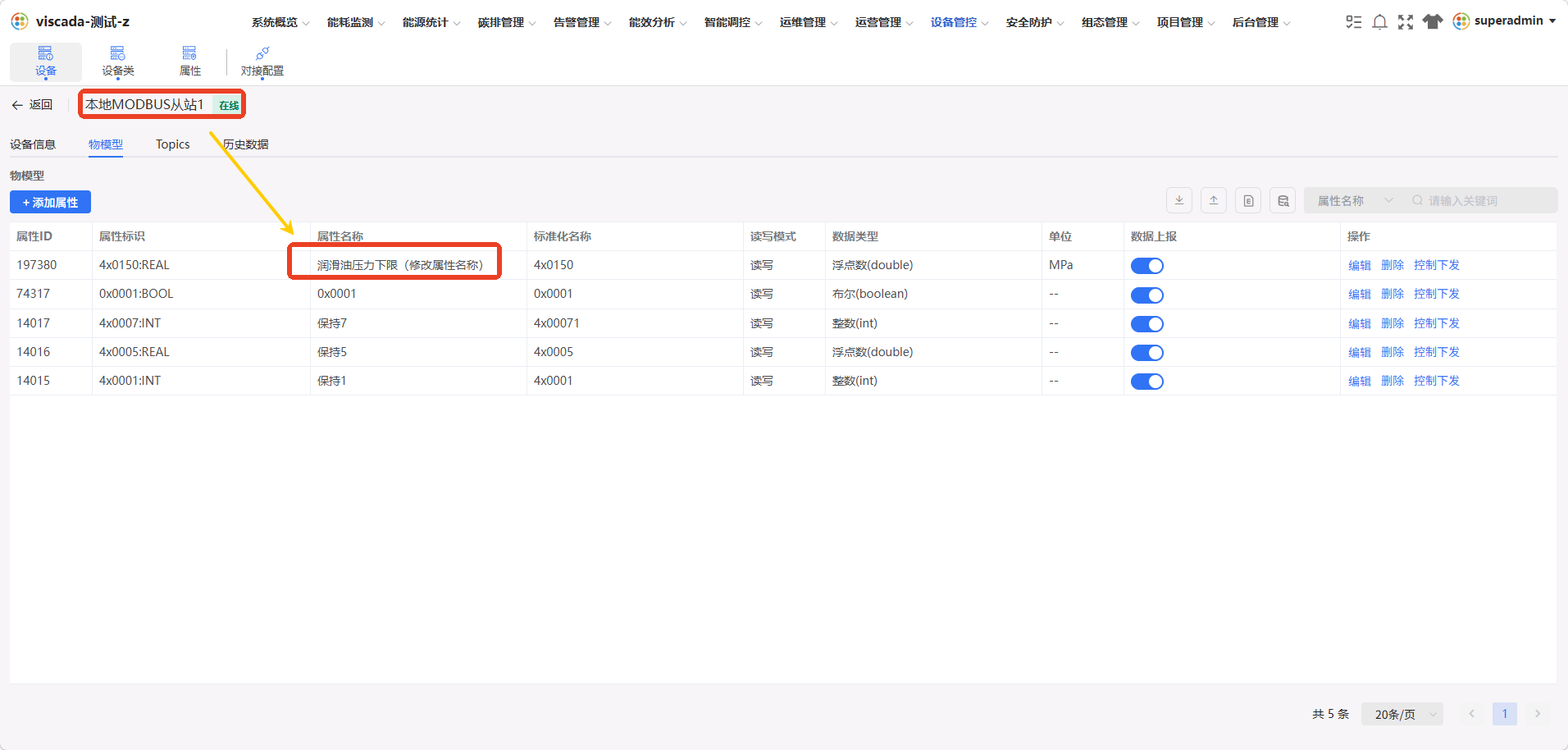The width and height of the screenshot is (1568, 750).
Task: Click the viscada logo icon
Action: [20, 21]
